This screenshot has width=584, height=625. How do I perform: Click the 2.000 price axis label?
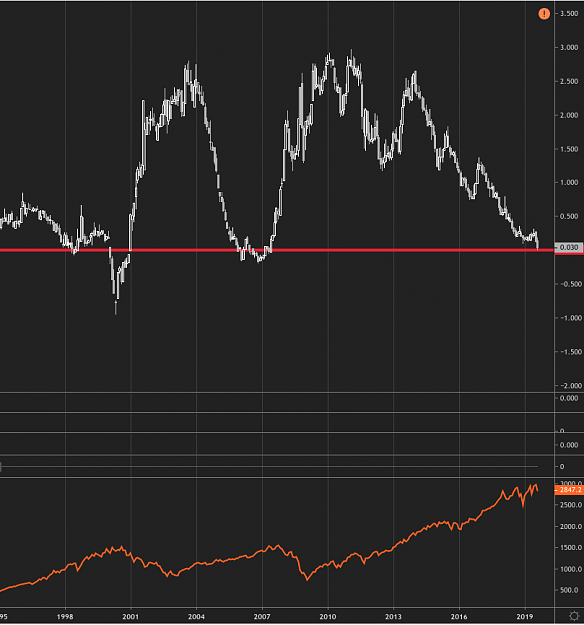click(x=569, y=115)
